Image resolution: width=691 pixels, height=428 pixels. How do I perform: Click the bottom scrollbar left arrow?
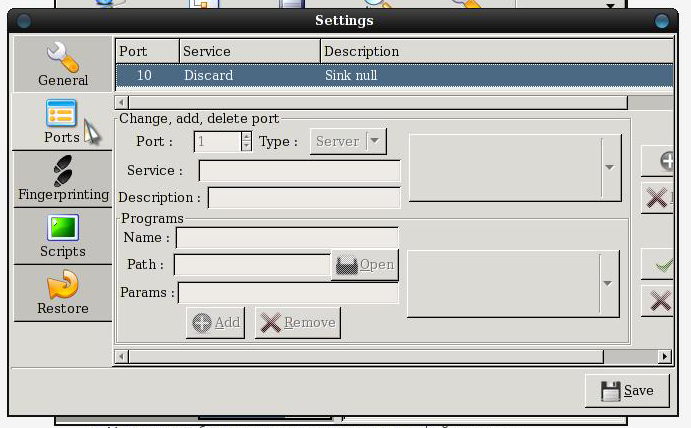click(x=121, y=356)
